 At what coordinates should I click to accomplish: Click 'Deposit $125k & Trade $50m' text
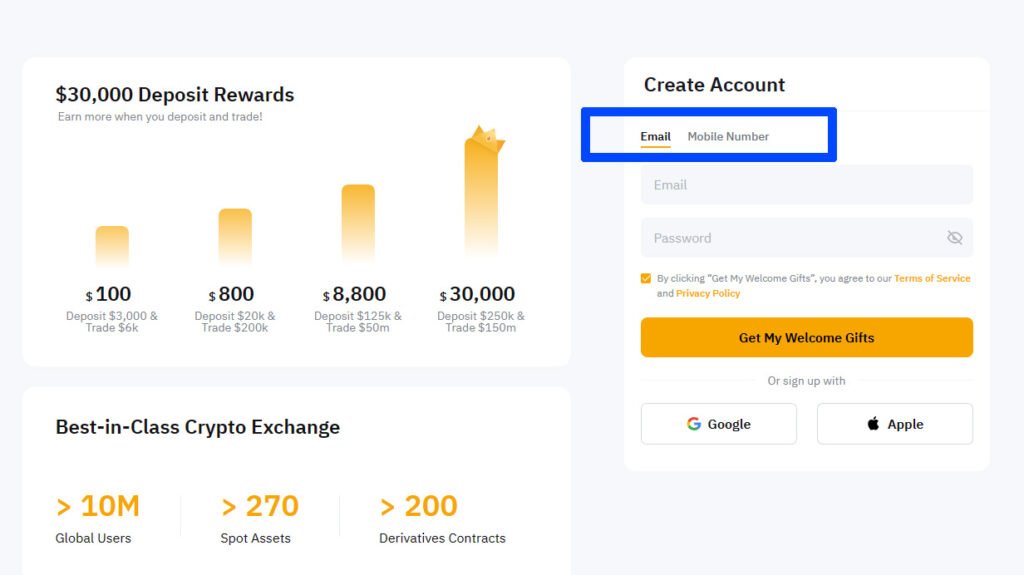click(358, 321)
